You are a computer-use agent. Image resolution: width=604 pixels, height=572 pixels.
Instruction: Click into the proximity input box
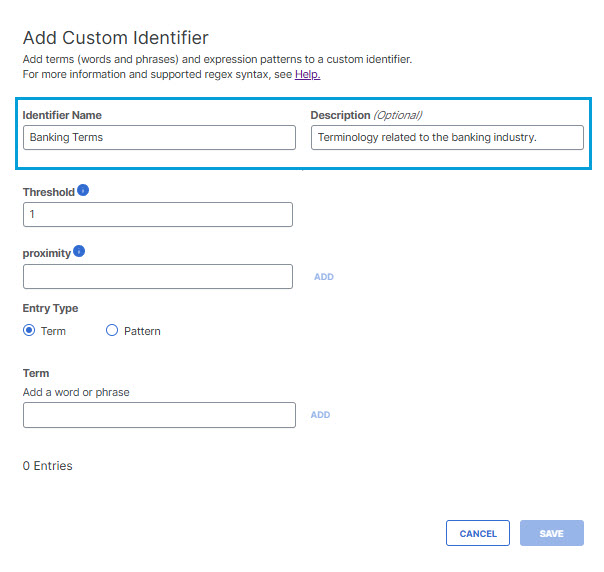point(158,277)
